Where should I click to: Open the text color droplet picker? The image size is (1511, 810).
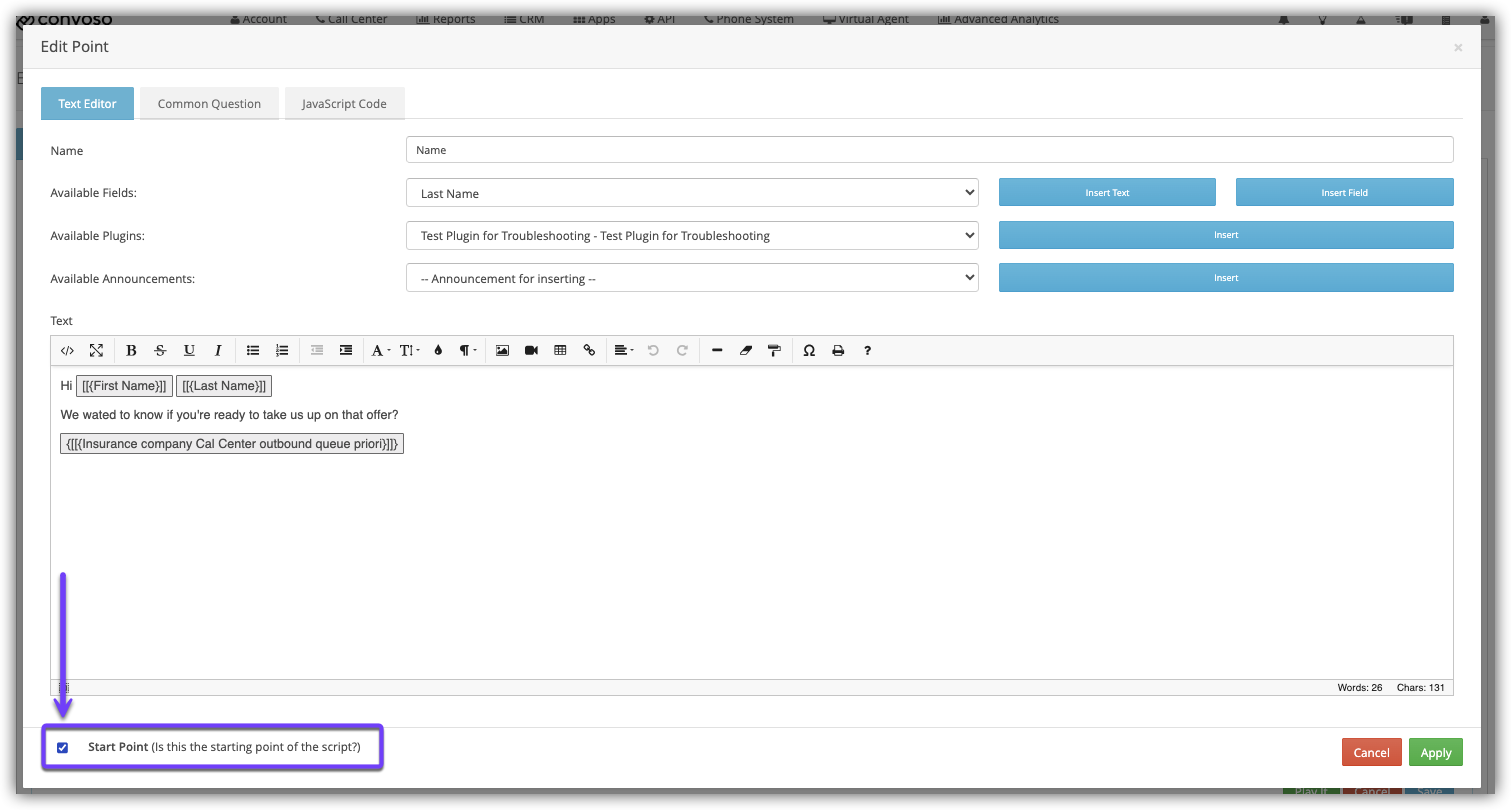(x=438, y=351)
